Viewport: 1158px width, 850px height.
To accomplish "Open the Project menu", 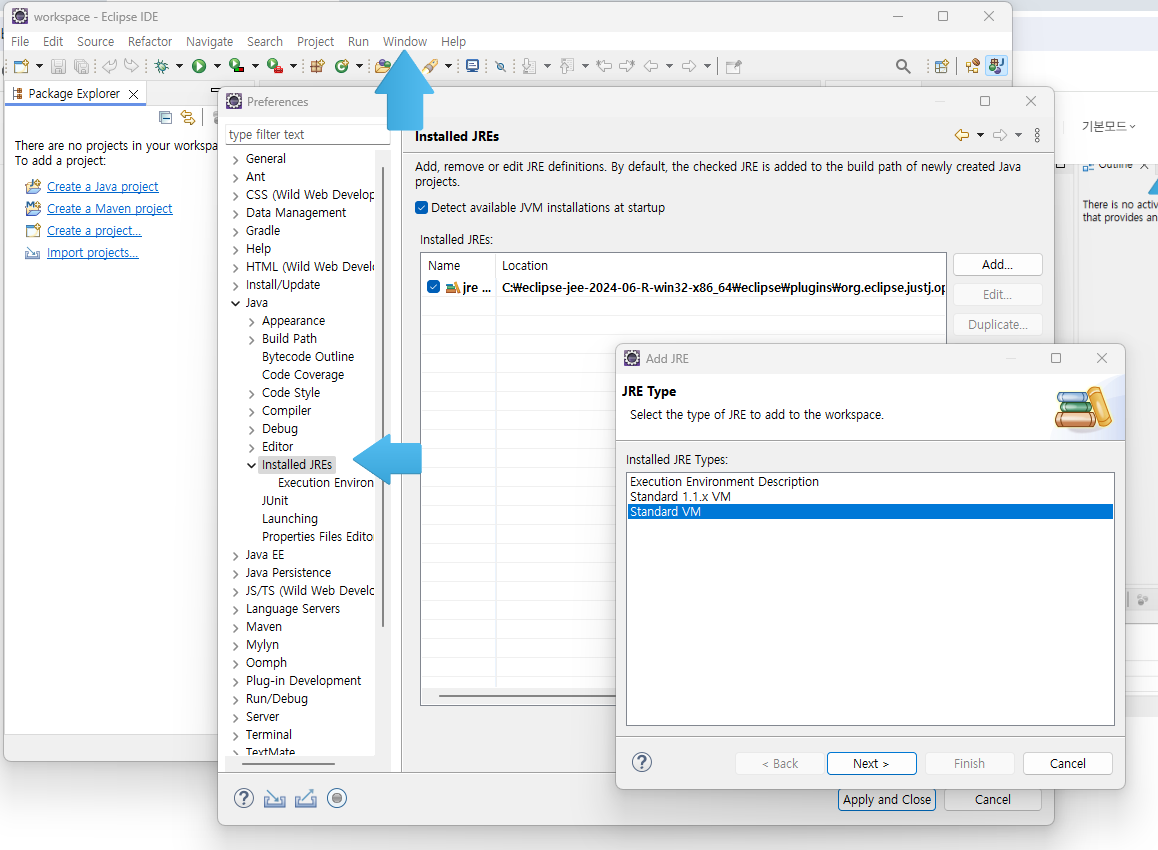I will pyautogui.click(x=315, y=41).
